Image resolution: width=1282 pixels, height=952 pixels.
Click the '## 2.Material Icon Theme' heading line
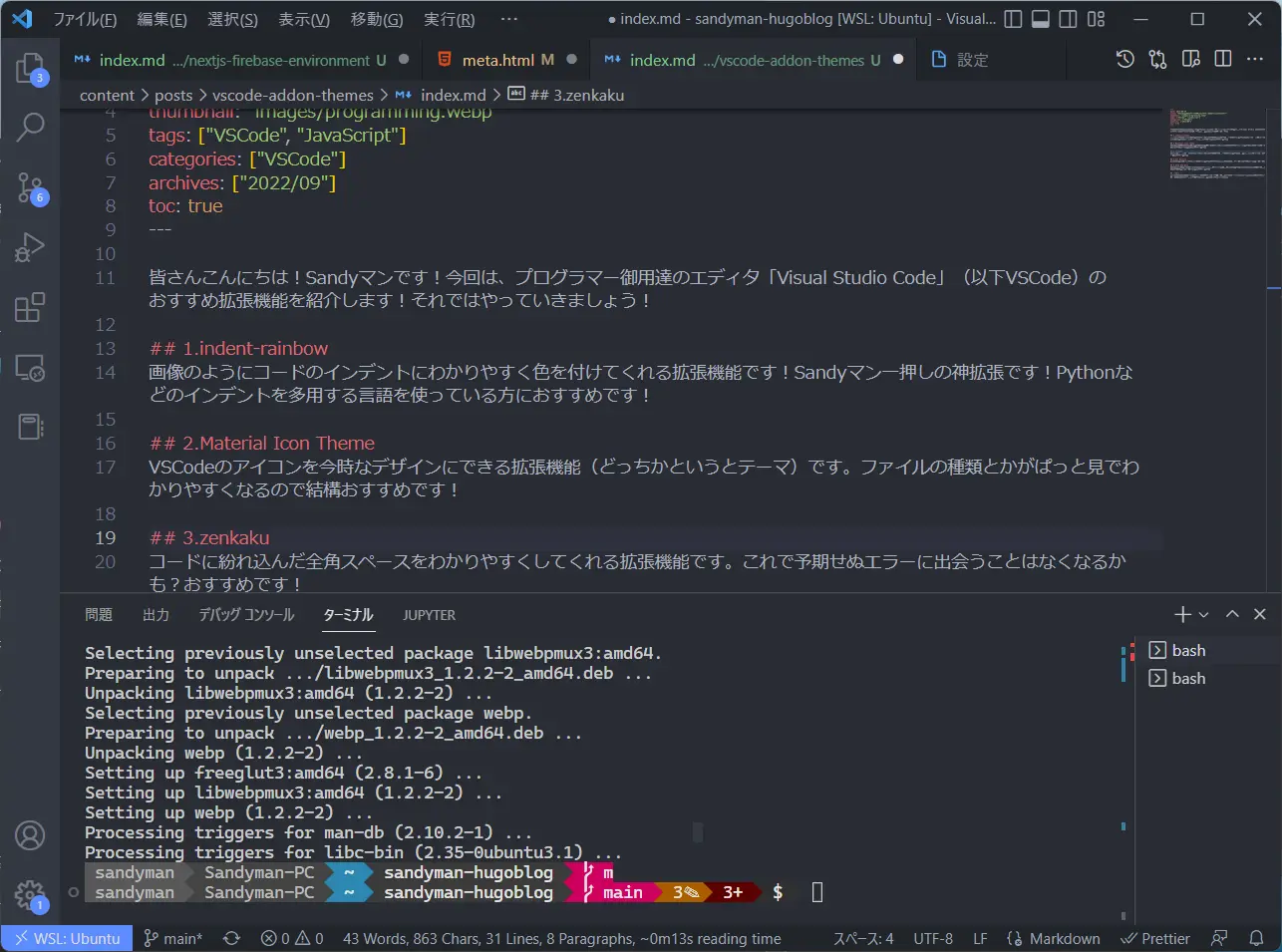tap(262, 444)
